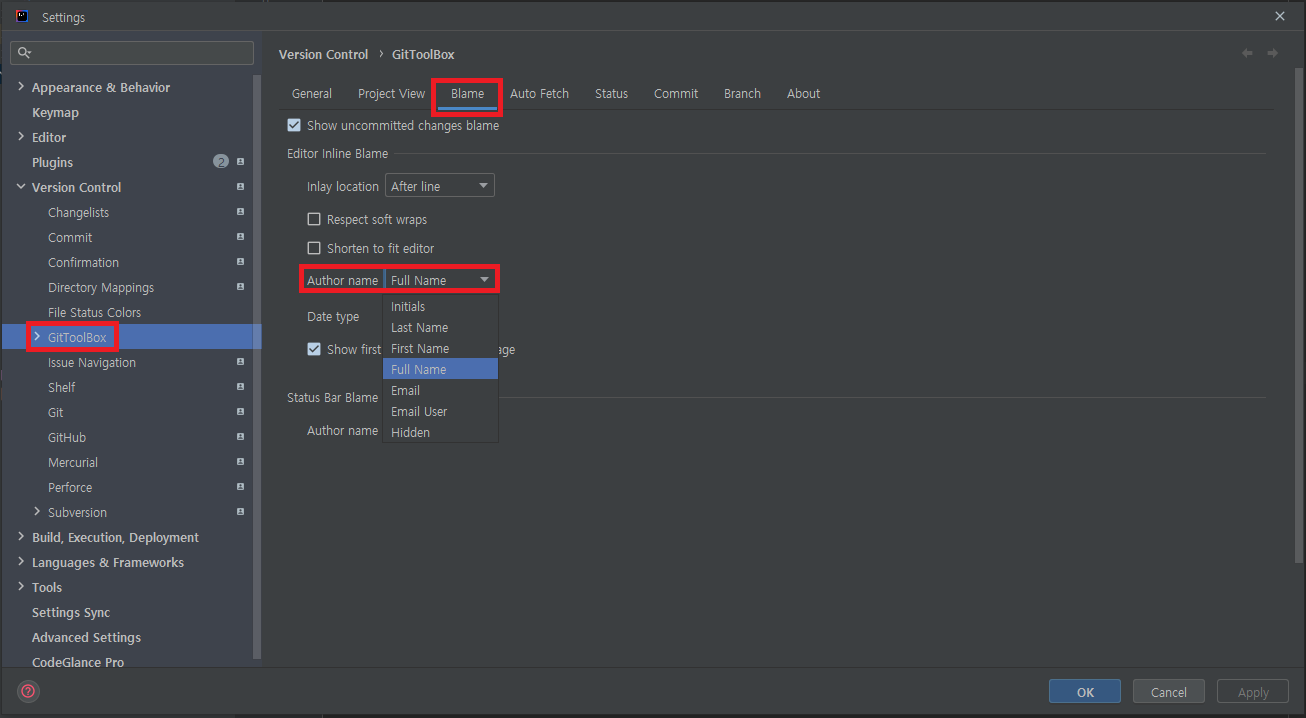Switch to the General tab
The image size is (1306, 718).
pos(312,93)
